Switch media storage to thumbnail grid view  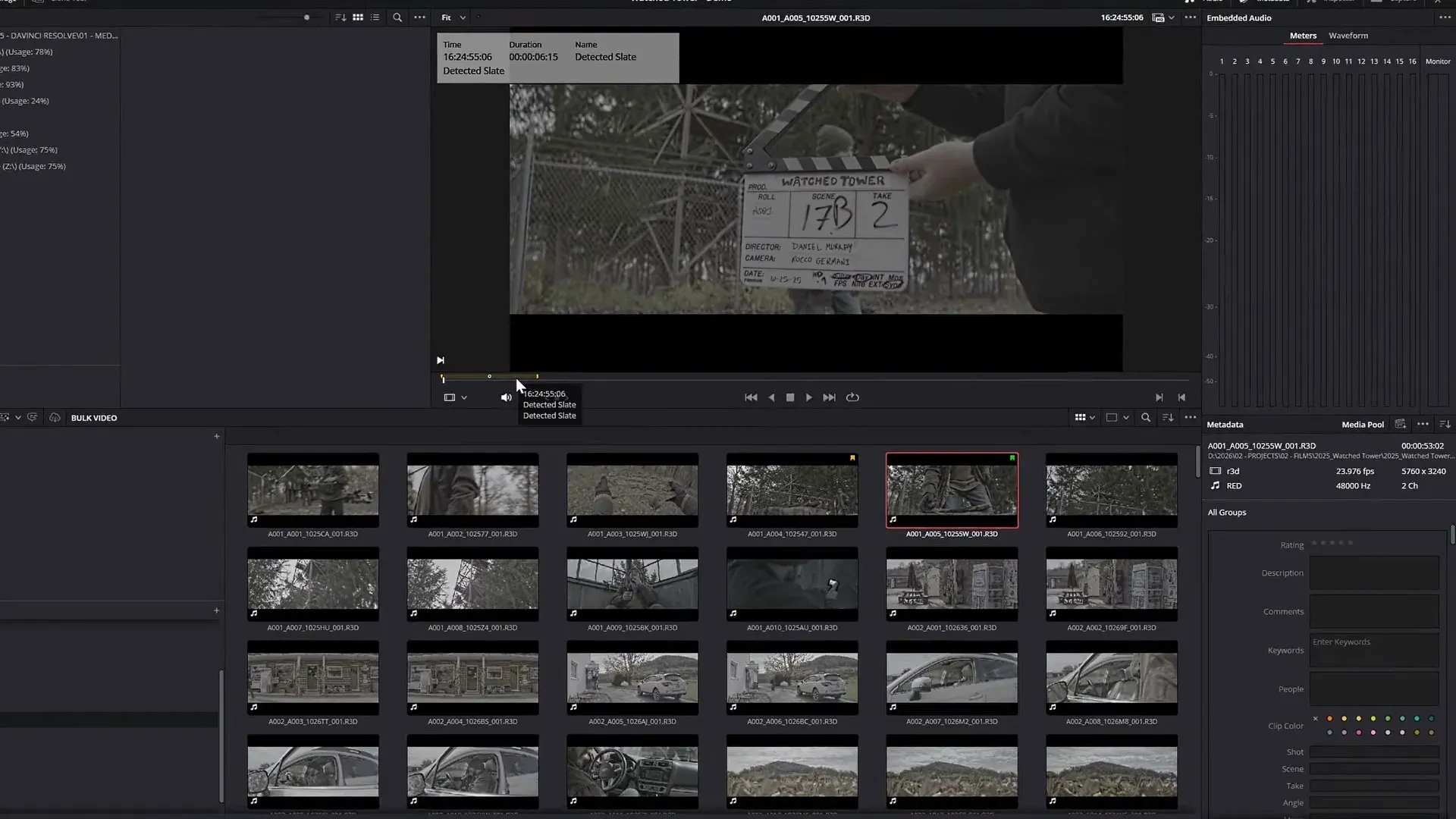coord(358,17)
